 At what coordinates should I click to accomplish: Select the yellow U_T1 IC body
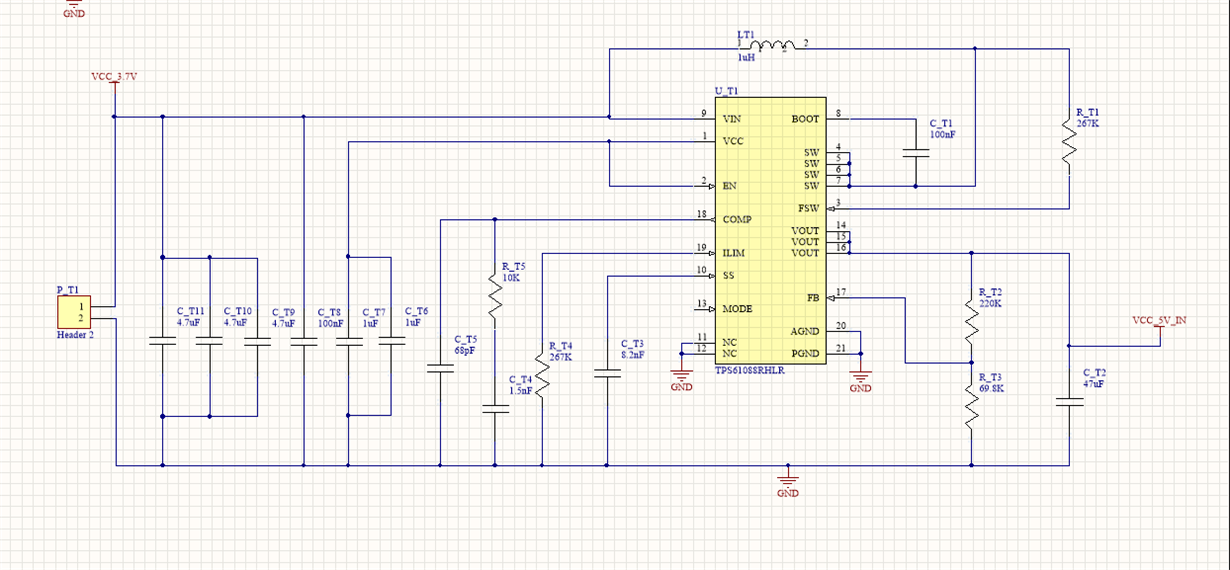771,231
